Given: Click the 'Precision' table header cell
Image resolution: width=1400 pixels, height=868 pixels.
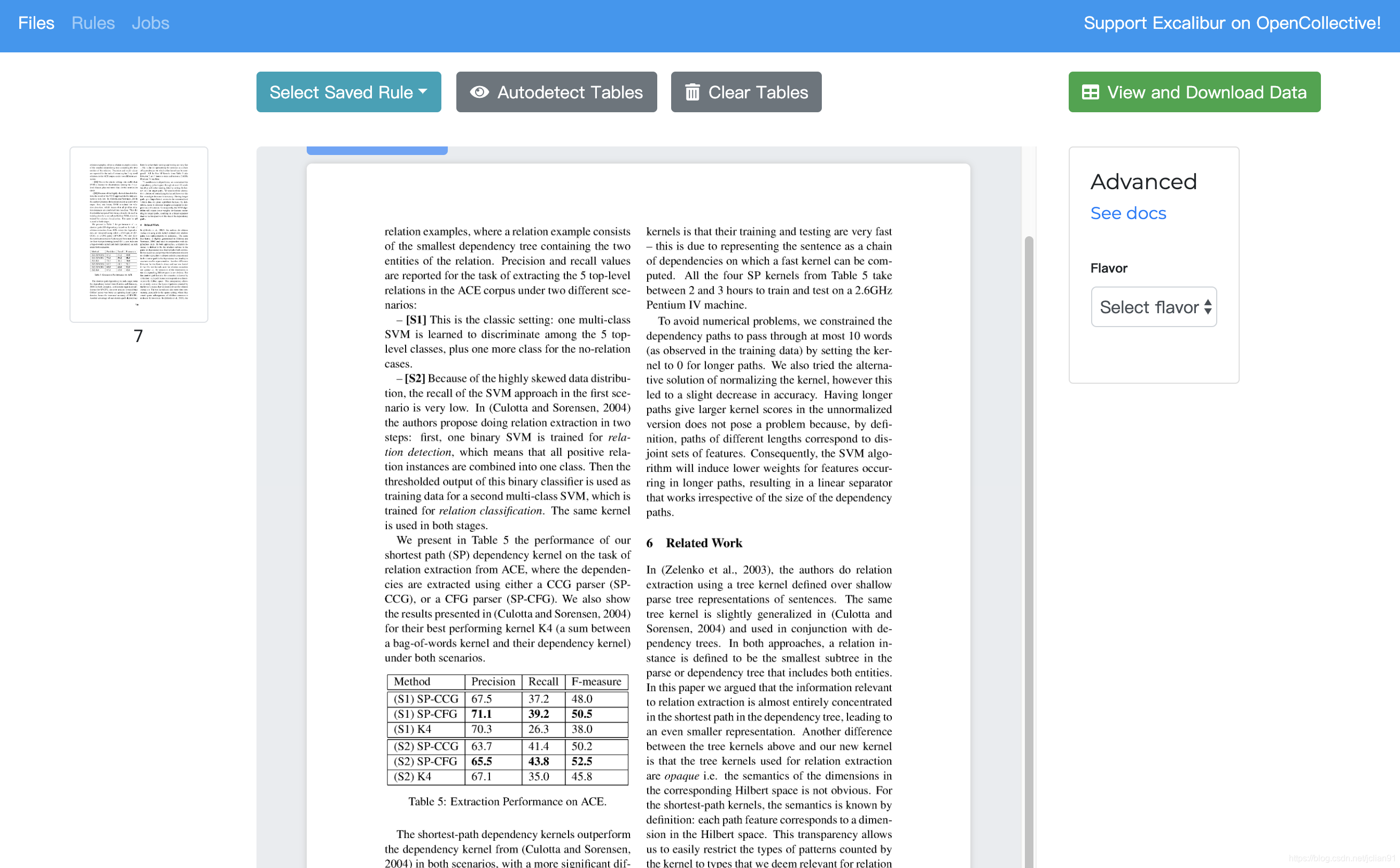Looking at the screenshot, I should [493, 681].
